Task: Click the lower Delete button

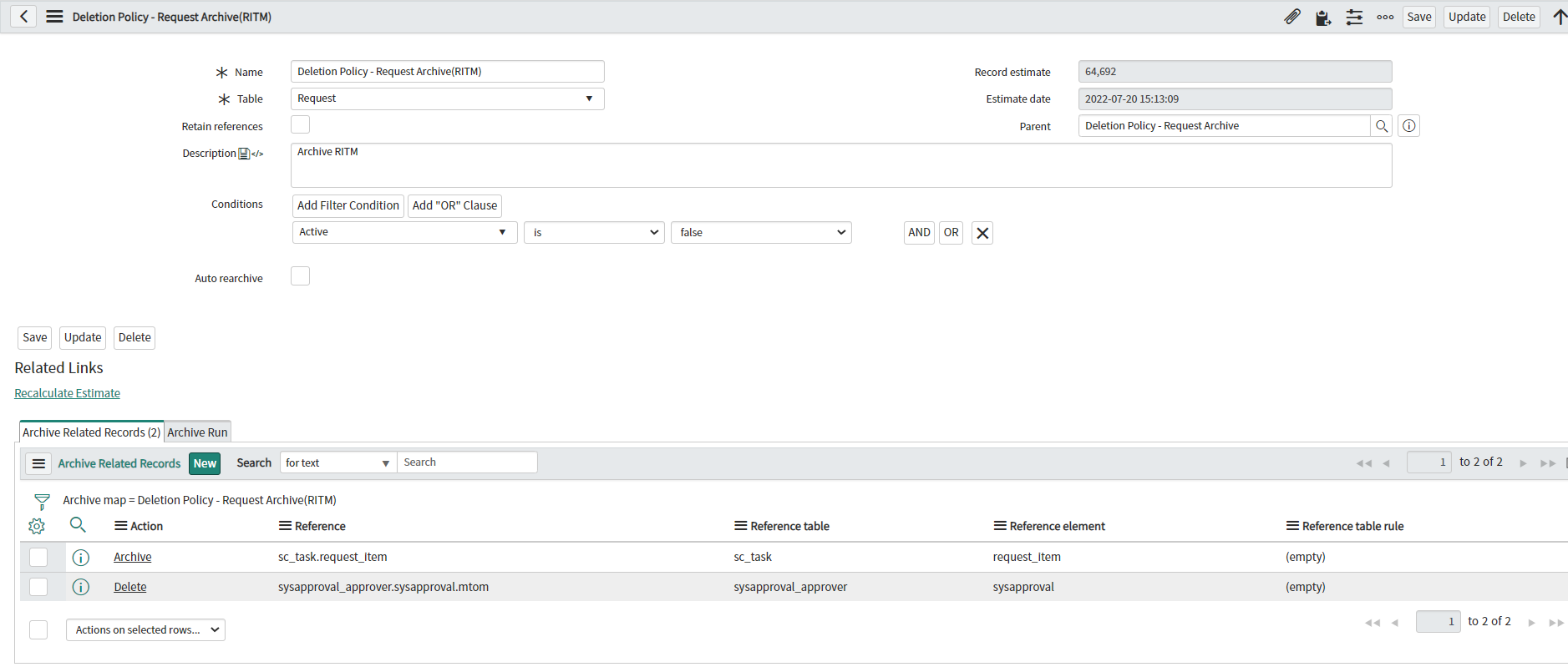Action: (x=134, y=338)
